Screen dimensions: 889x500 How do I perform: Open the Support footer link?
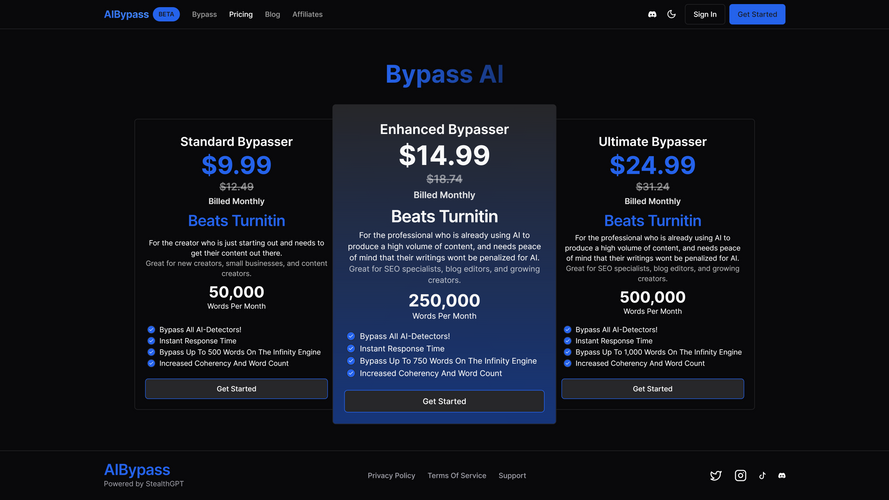point(512,476)
